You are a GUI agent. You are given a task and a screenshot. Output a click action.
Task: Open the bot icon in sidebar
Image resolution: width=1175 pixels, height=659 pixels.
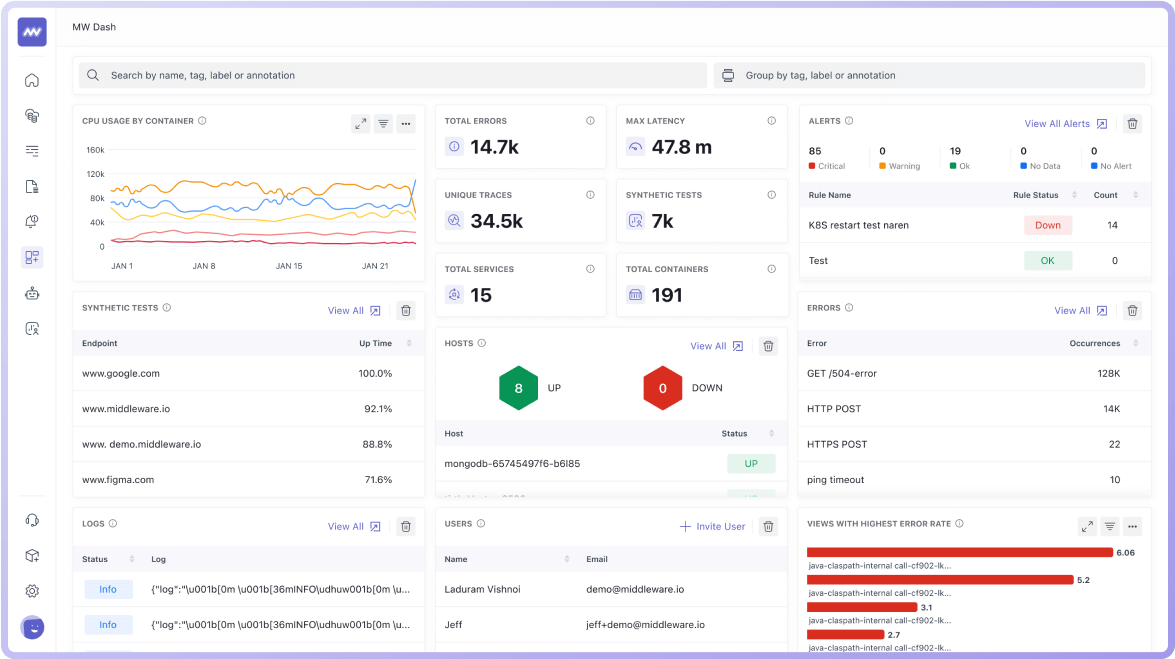pos(32,293)
